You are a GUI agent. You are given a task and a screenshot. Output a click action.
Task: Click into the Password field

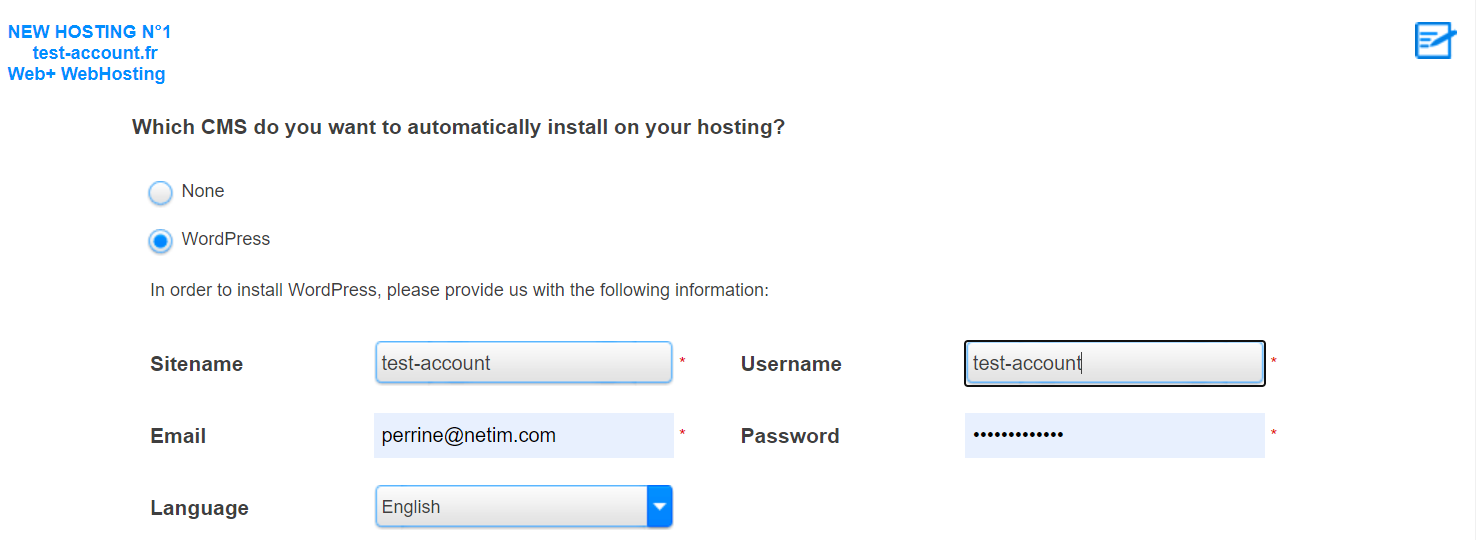pyautogui.click(x=1115, y=435)
